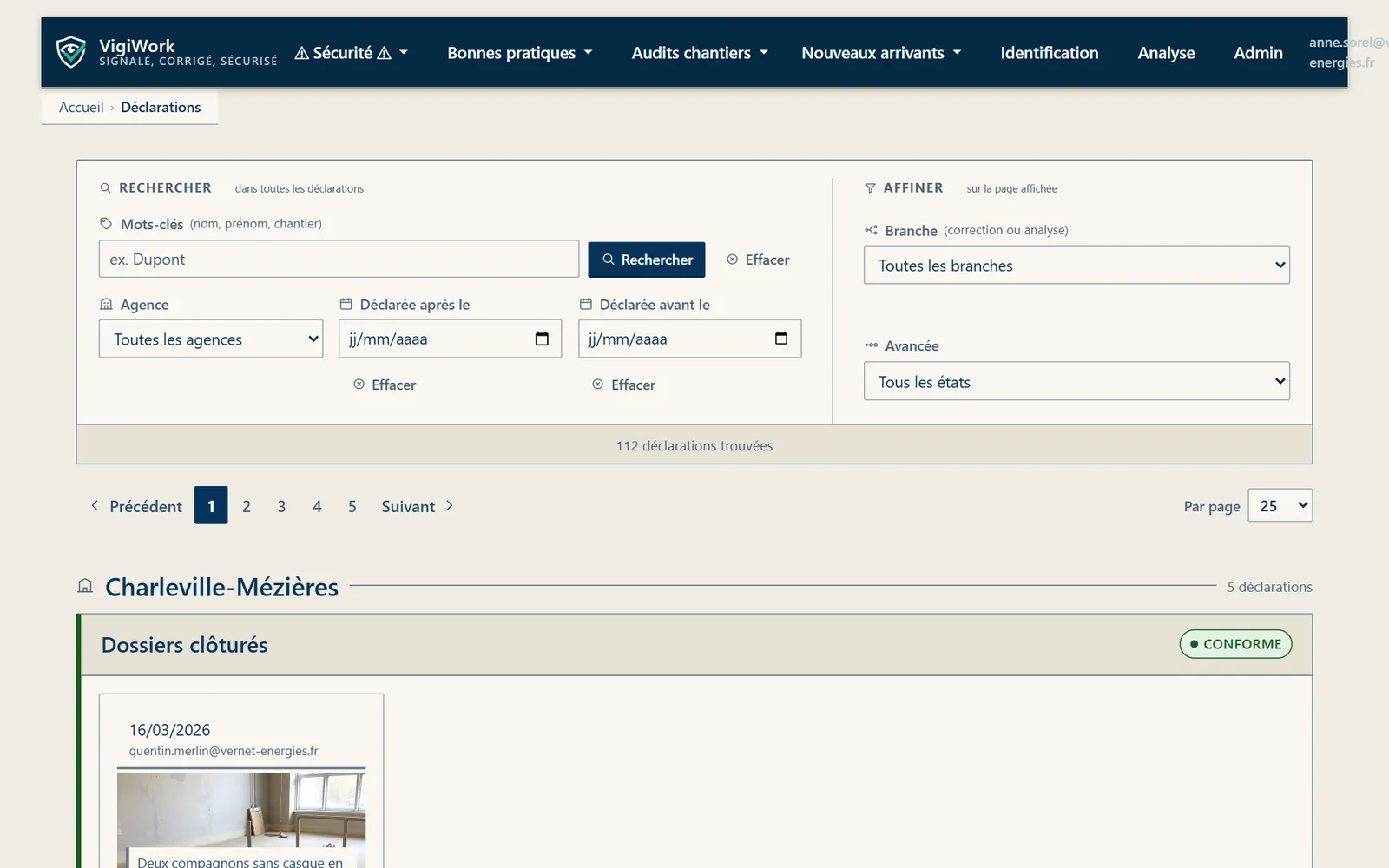This screenshot has width=1389, height=868.
Task: Go to page 5
Action: (352, 506)
